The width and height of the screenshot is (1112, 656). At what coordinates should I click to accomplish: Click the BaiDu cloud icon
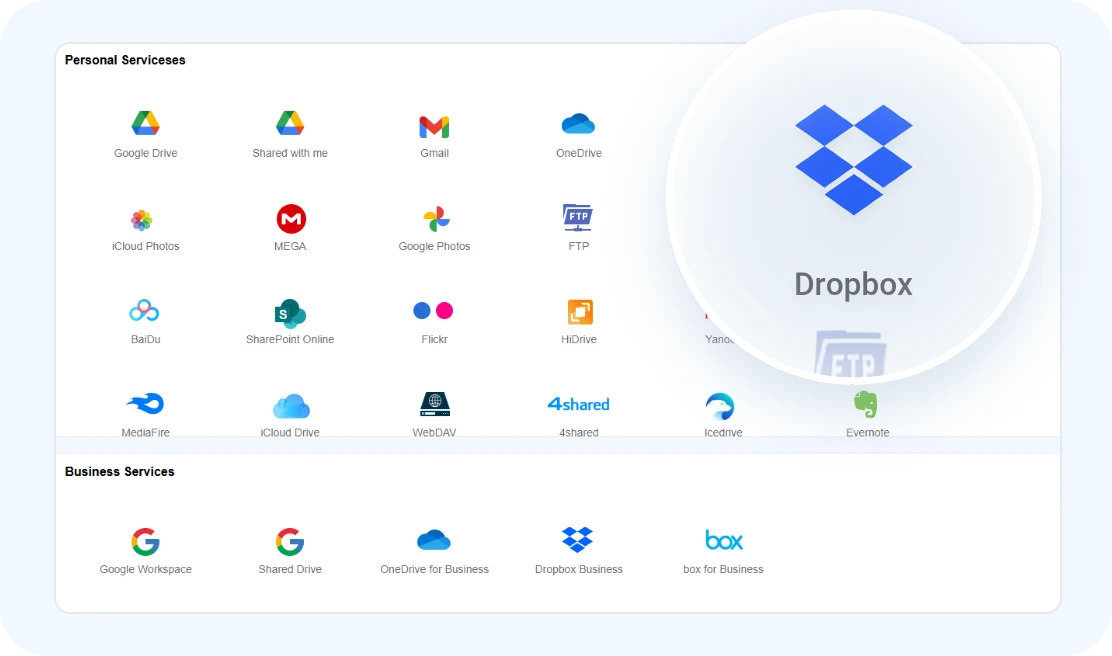point(144,311)
